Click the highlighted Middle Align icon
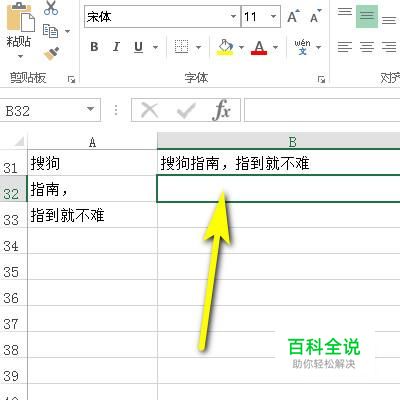 [x=367, y=16]
